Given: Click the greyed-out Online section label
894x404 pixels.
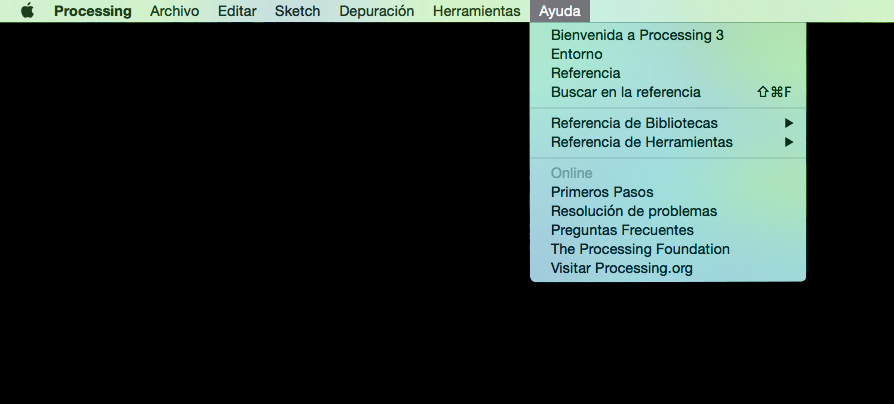Looking at the screenshot, I should [572, 173].
